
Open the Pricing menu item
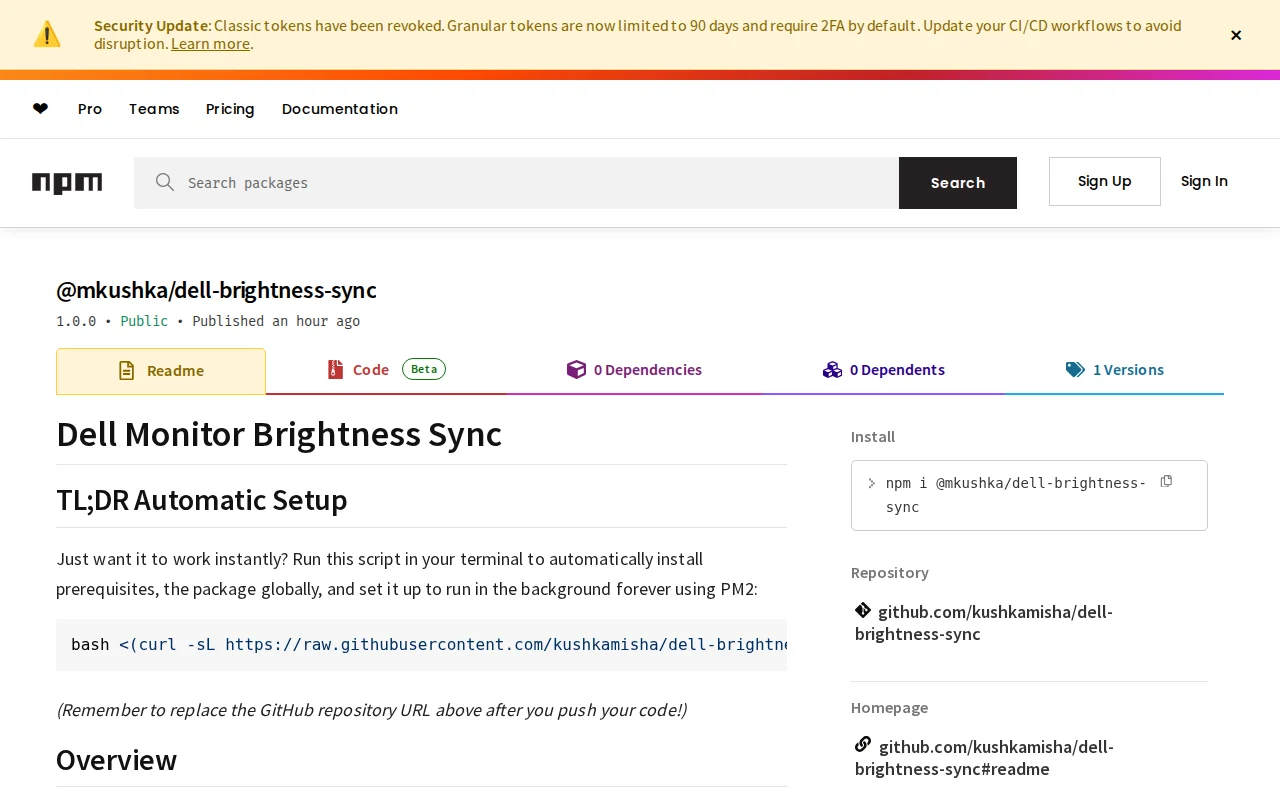point(230,109)
